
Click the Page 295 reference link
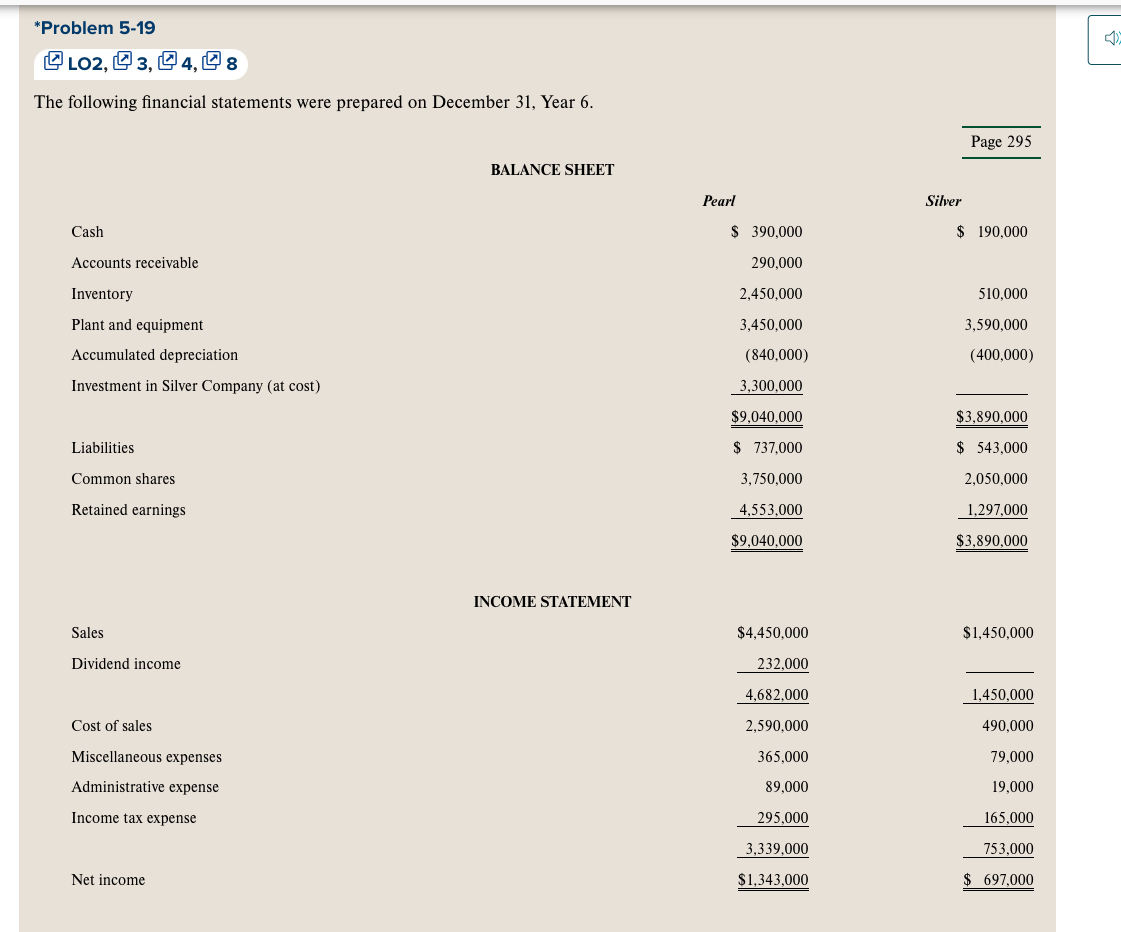click(1001, 141)
